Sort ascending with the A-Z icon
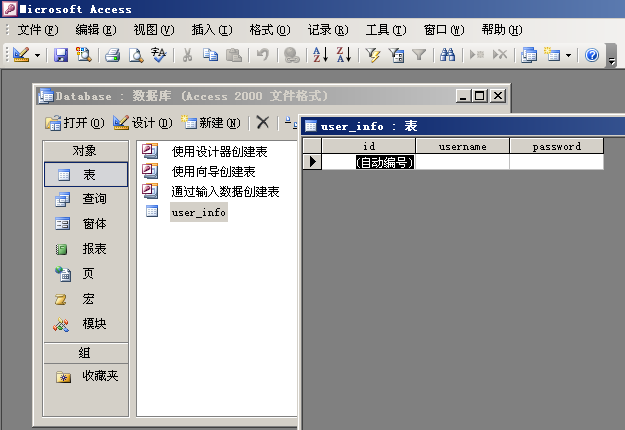The width and height of the screenshot is (625, 430). tap(320, 55)
